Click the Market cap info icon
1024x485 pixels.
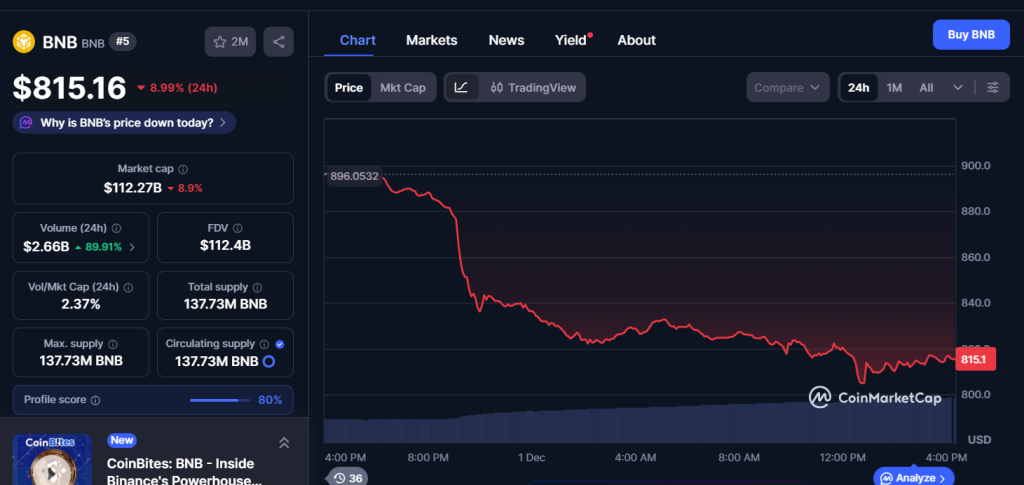(x=183, y=170)
